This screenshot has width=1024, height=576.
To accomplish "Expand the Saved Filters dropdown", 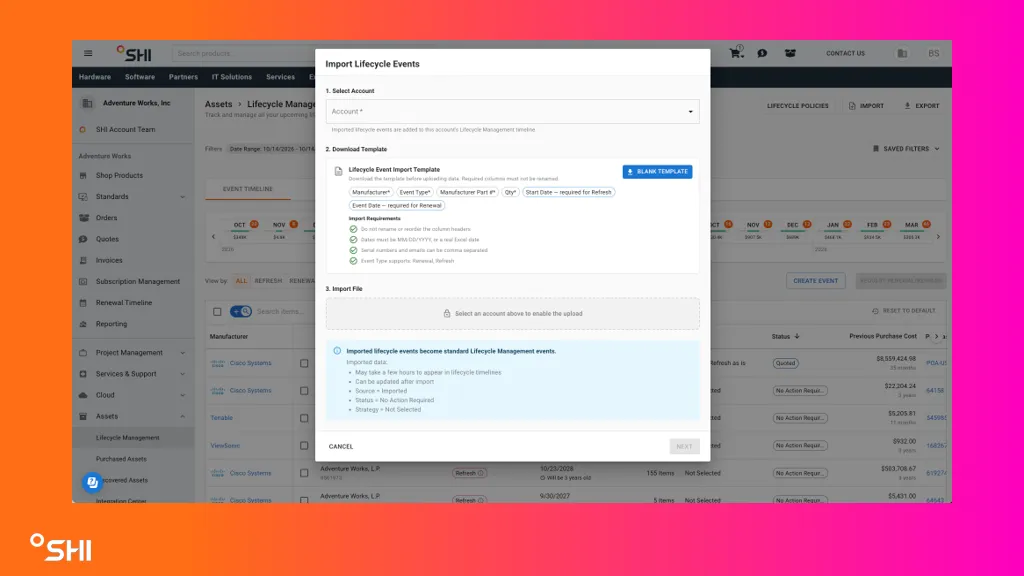I will tap(906, 149).
